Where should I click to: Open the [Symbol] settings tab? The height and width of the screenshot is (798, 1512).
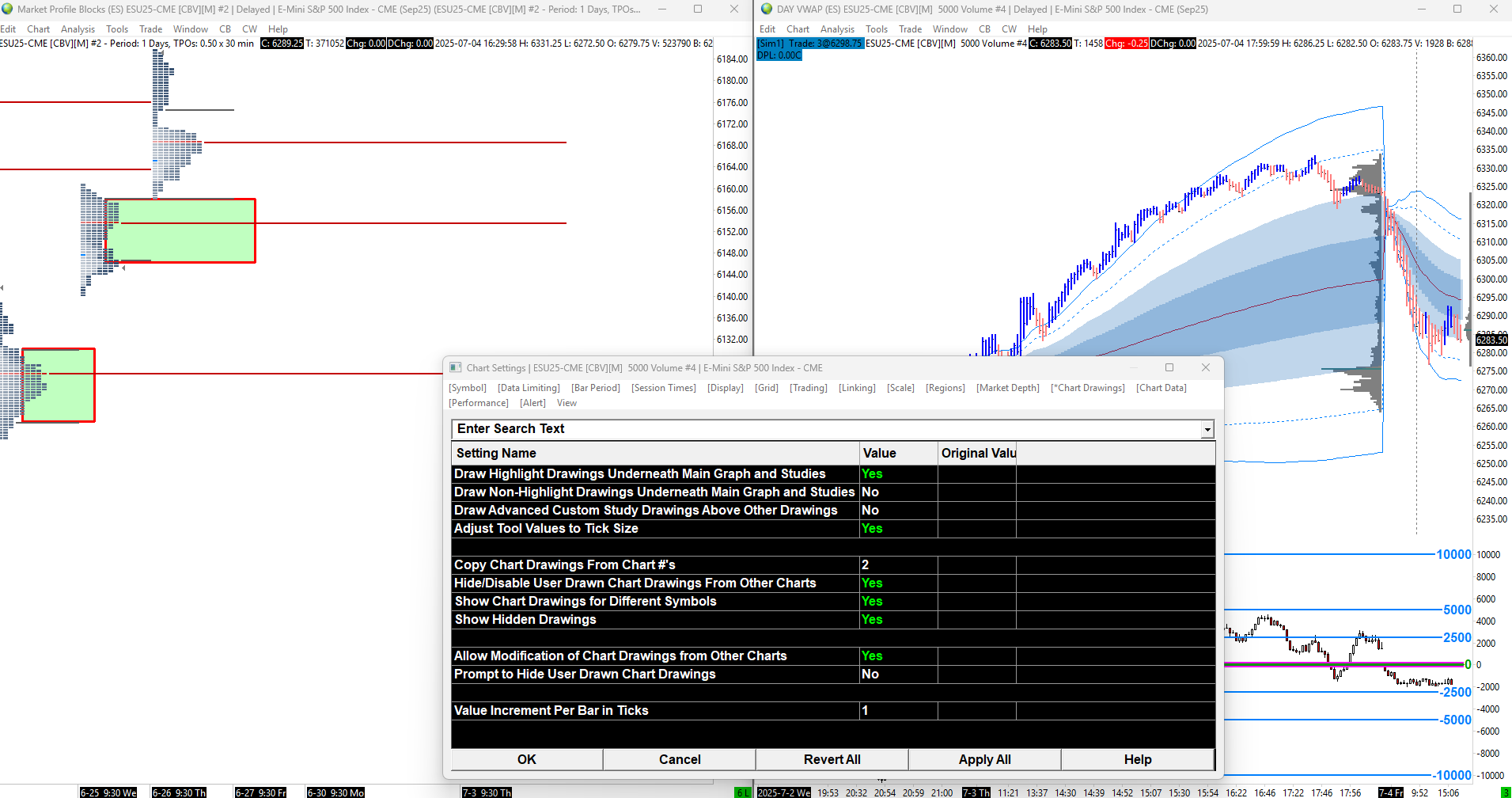tap(468, 388)
